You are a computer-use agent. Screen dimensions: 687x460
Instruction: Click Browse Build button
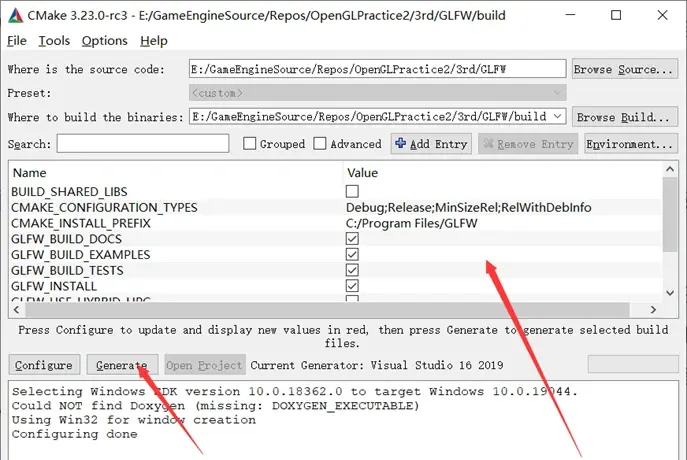pyautogui.click(x=623, y=117)
